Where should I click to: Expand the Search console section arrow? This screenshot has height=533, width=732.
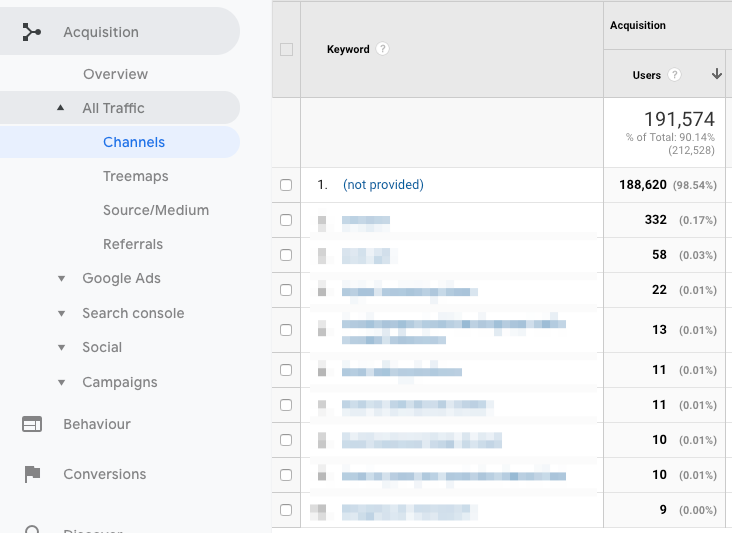(x=61, y=314)
